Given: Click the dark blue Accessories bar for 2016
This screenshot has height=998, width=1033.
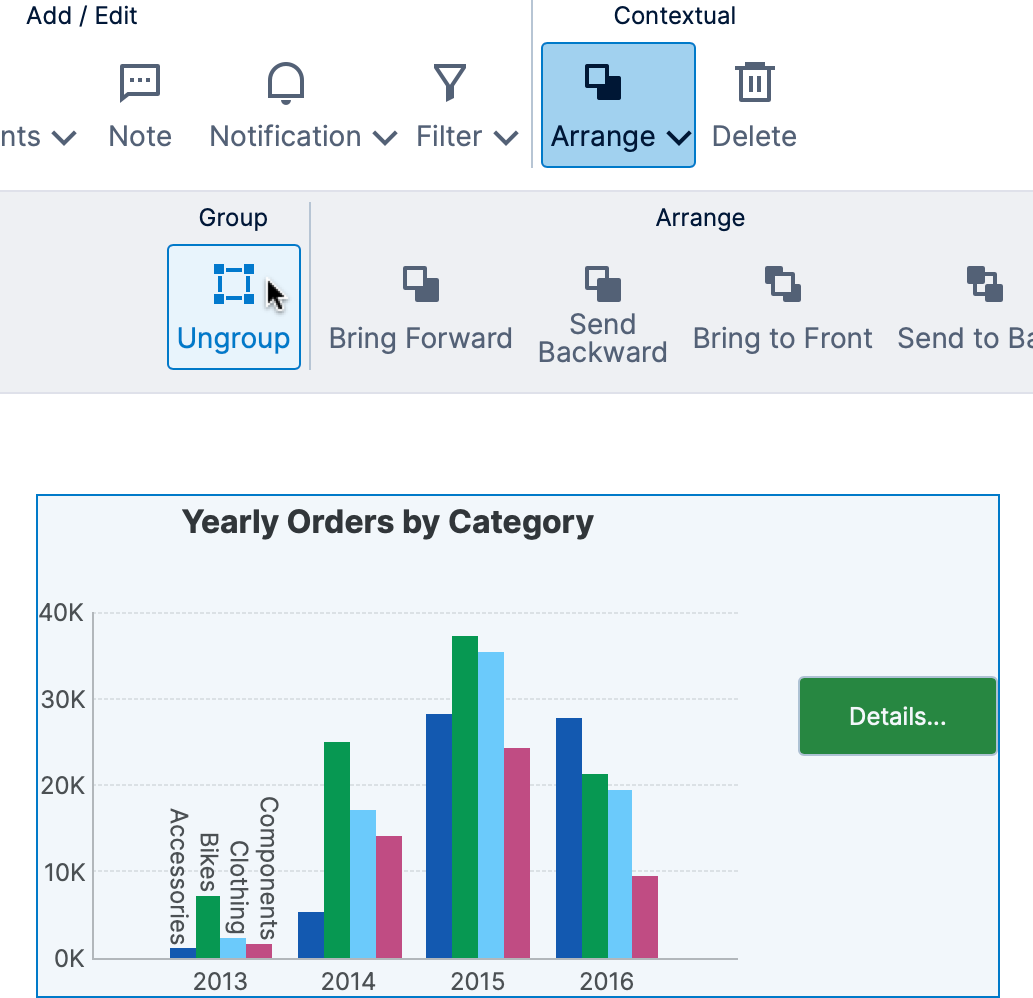Looking at the screenshot, I should click(x=568, y=838).
